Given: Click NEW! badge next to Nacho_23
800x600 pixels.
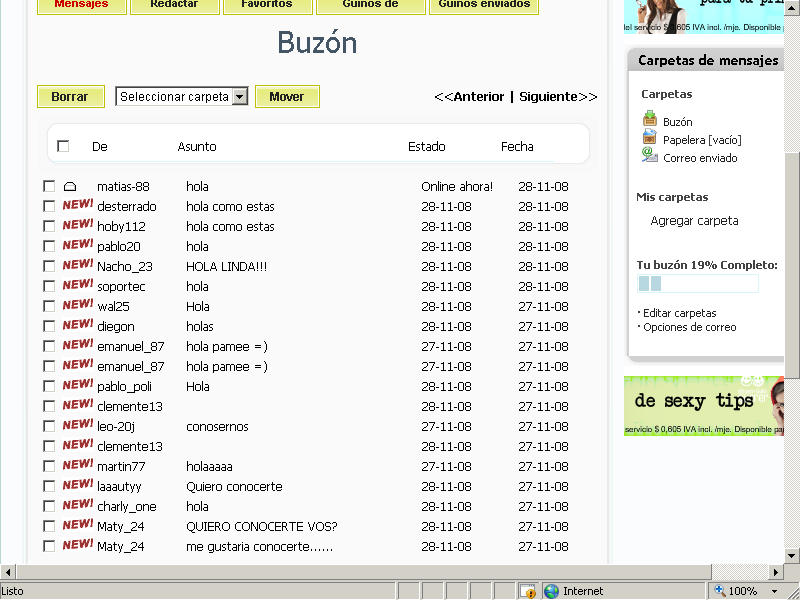Looking at the screenshot, I should [x=78, y=265].
